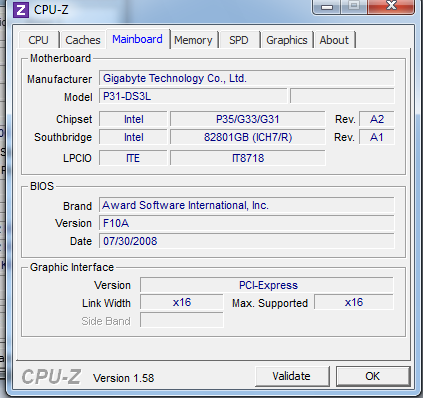Click the Validate button
This screenshot has width=423, height=398.
pyautogui.click(x=292, y=376)
